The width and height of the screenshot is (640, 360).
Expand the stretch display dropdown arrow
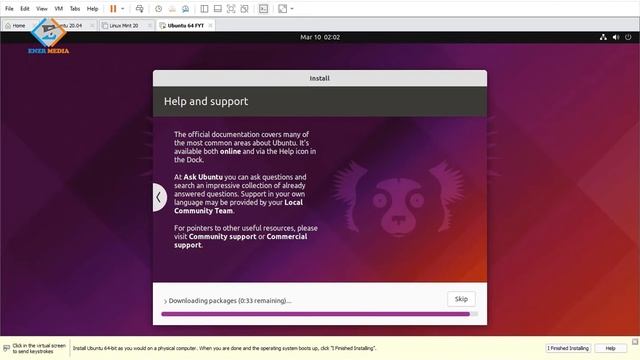[292, 9]
